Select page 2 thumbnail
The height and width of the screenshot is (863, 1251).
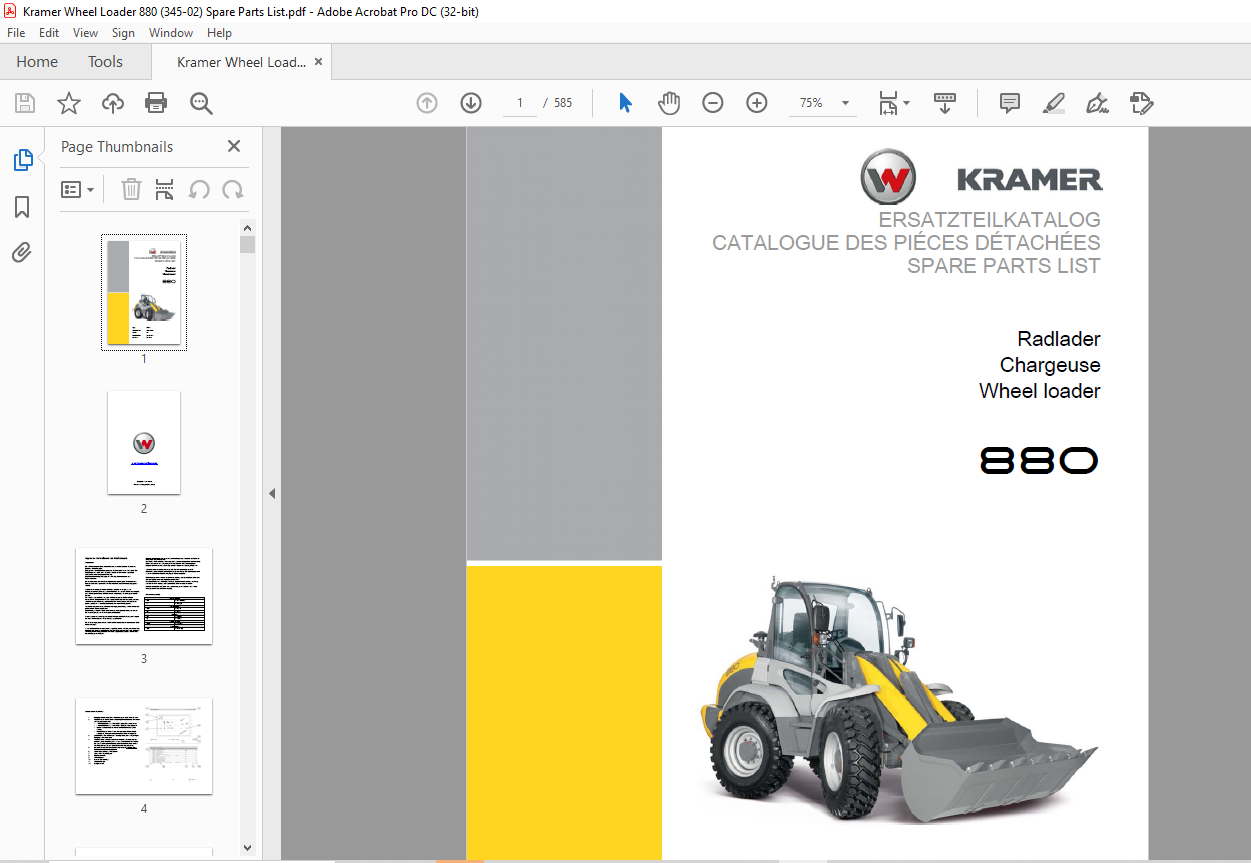(x=144, y=443)
